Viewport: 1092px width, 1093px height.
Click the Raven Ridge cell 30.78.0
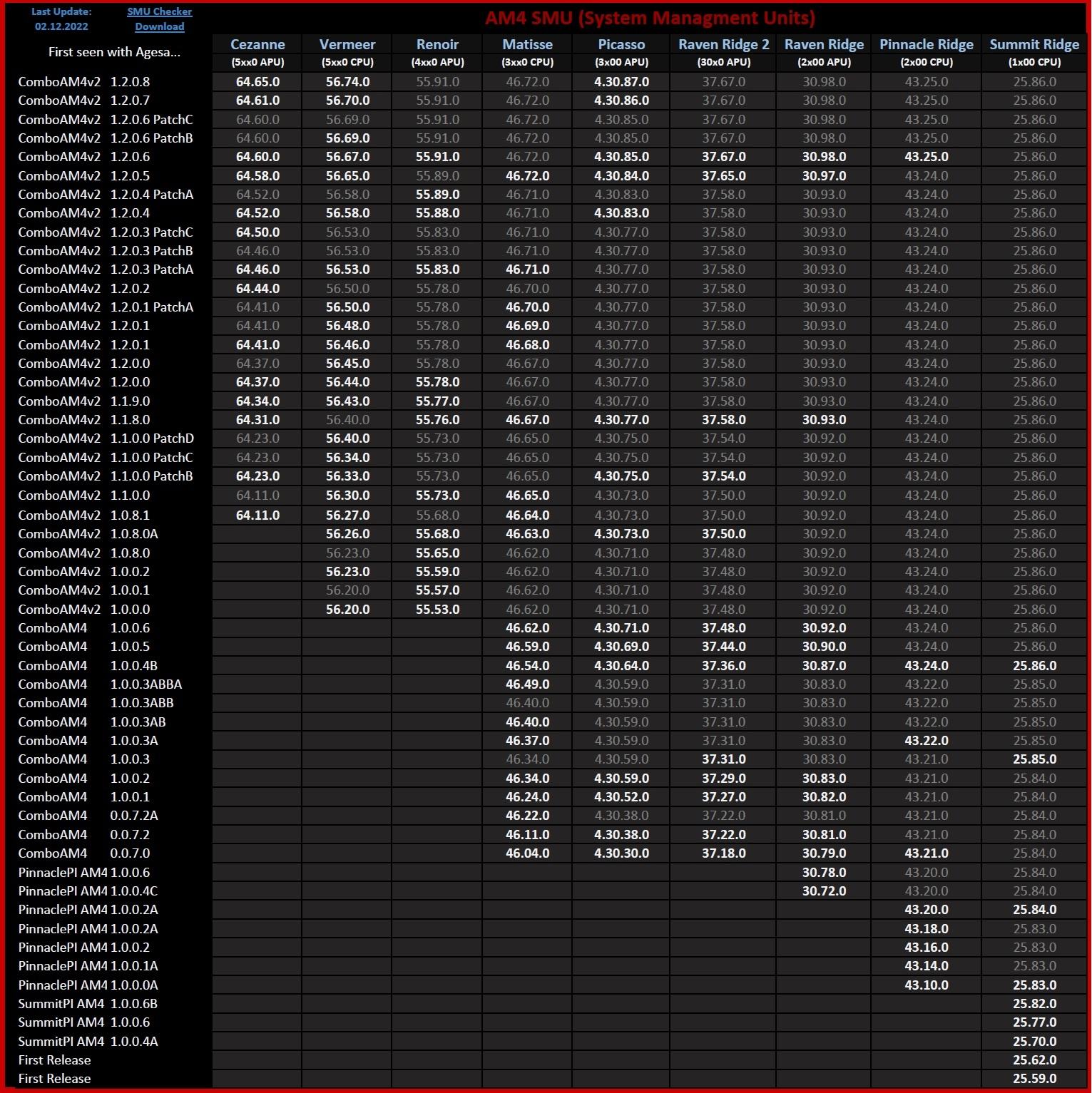pos(824,872)
